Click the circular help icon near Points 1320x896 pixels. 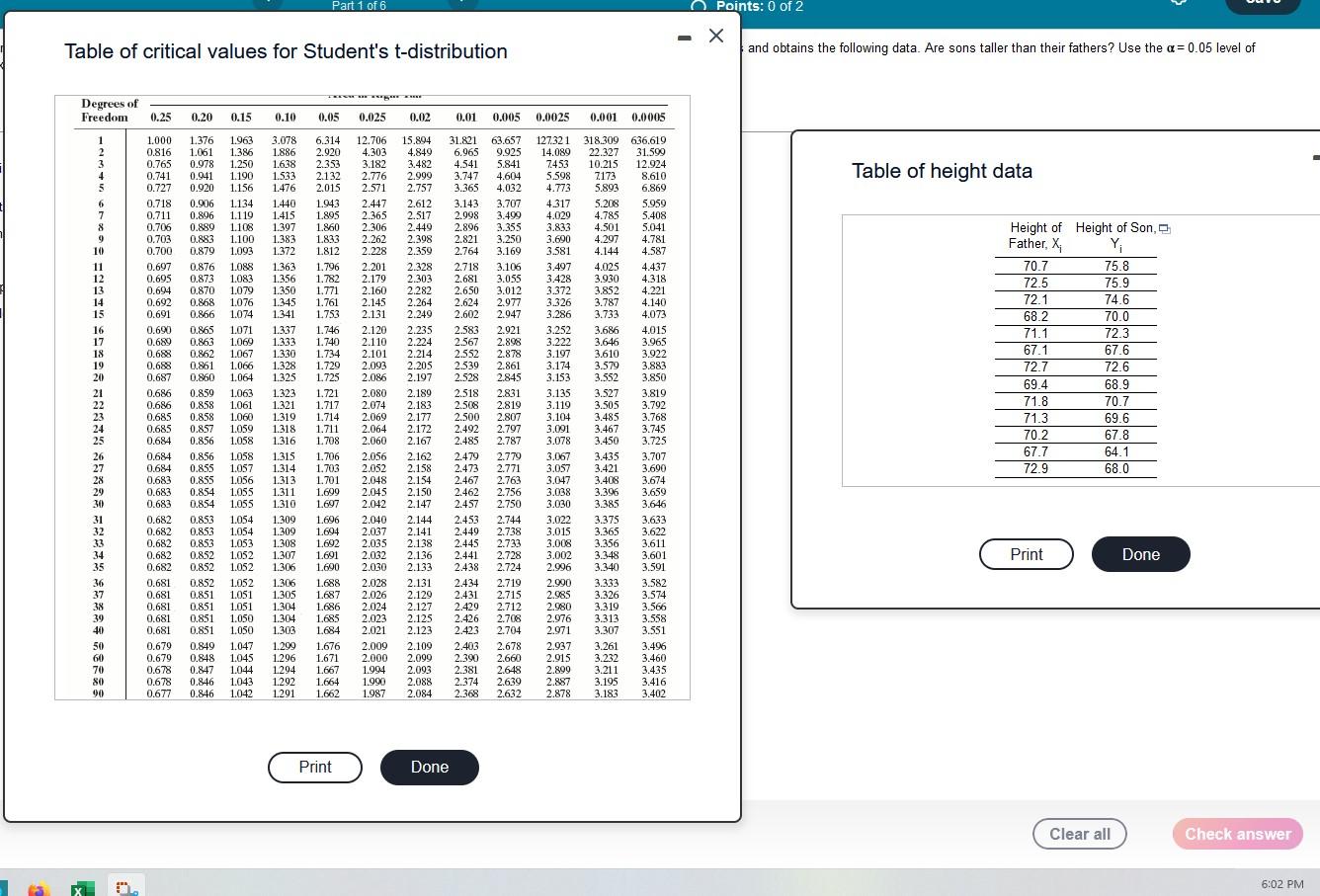point(698,7)
